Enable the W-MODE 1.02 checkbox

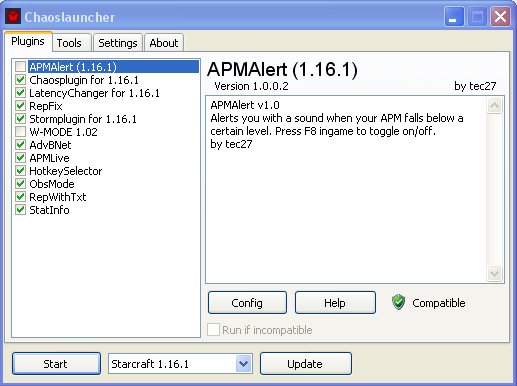tap(20, 132)
